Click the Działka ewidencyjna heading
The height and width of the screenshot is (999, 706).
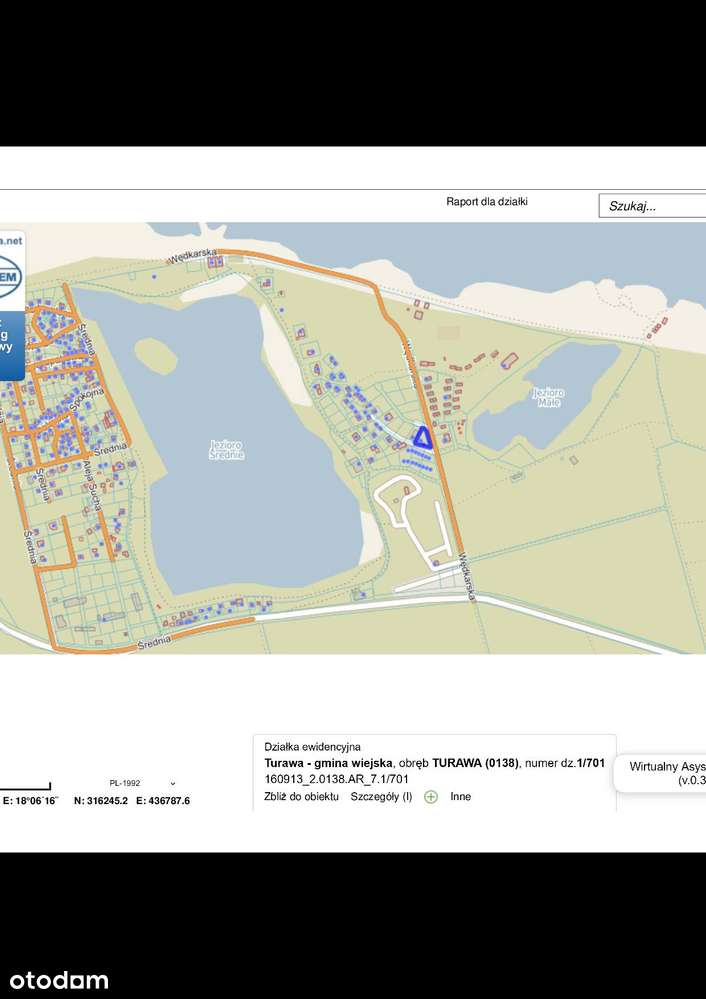tap(312, 747)
